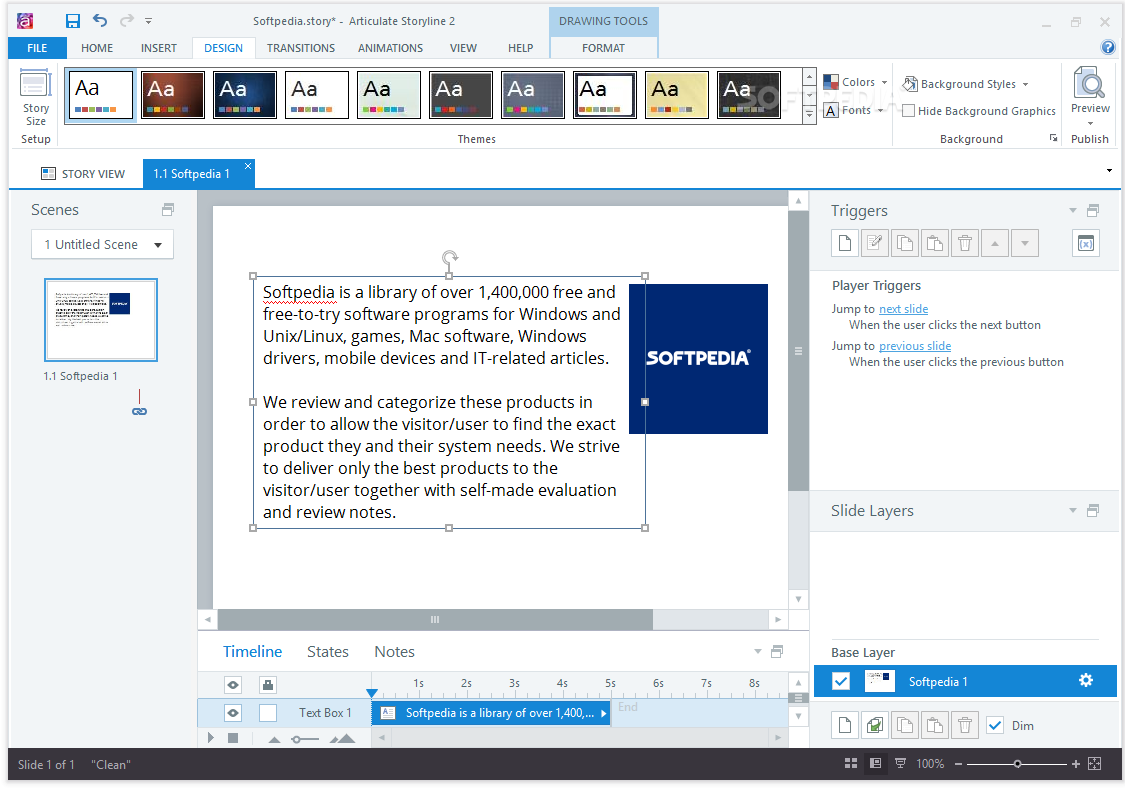Copy the slide layer

coord(905,726)
